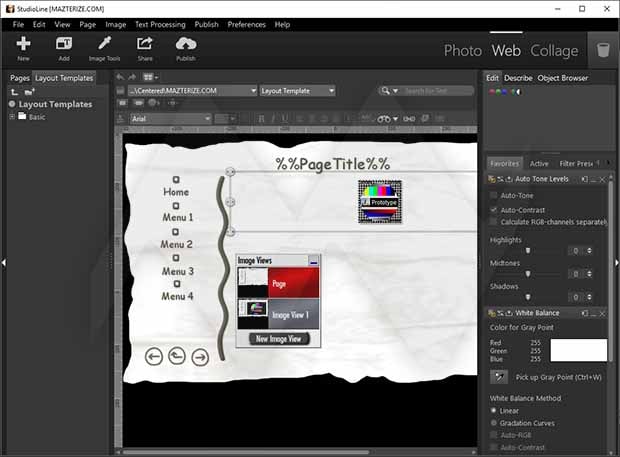
Task: Click the Pick up Gray Point eyedropper
Action: point(499,377)
